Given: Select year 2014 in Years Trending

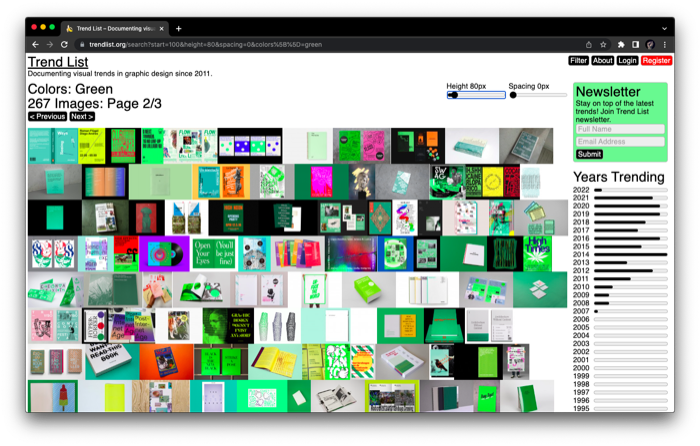Looking at the screenshot, I should (x=581, y=254).
